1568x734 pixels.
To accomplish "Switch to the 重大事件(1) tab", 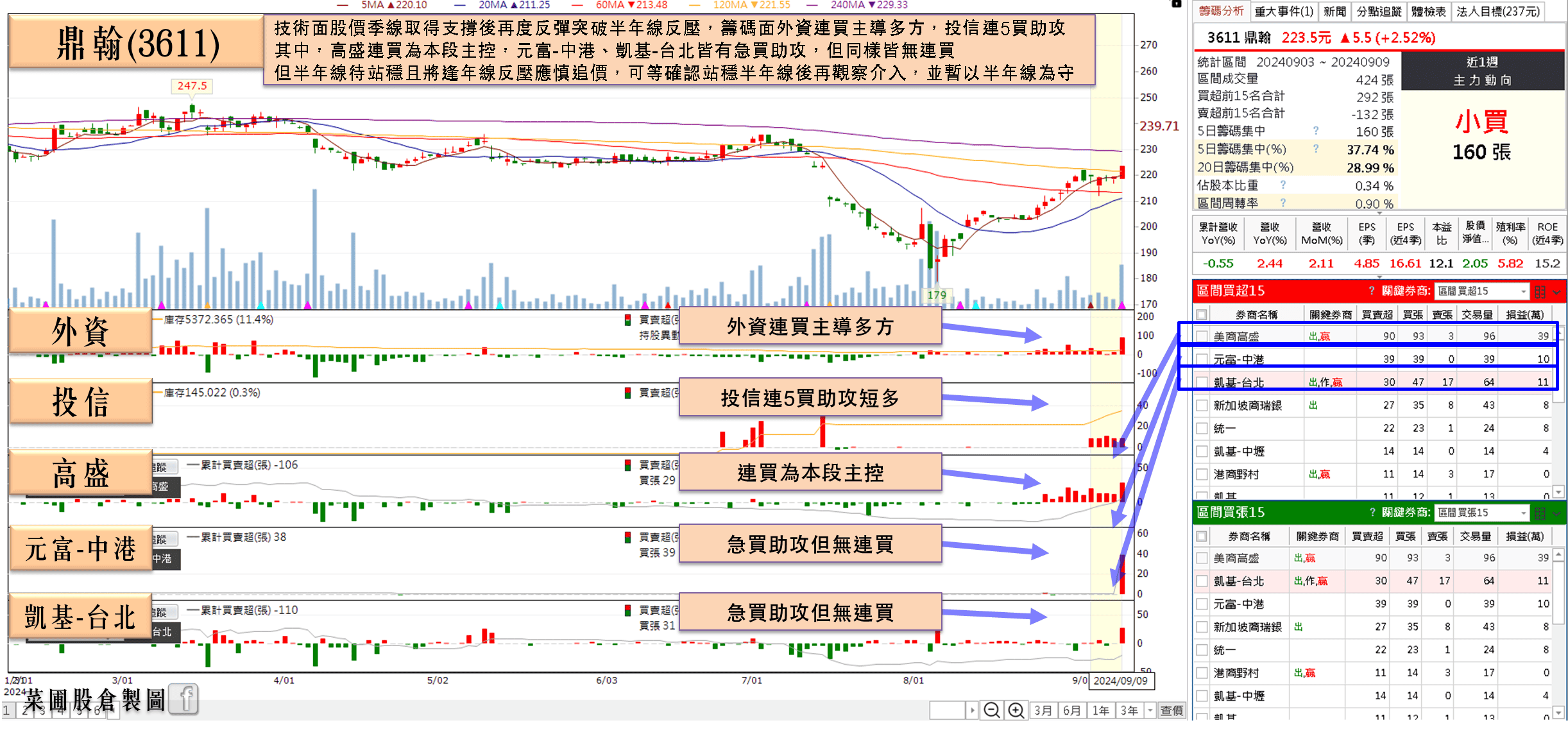I will [x=1284, y=12].
